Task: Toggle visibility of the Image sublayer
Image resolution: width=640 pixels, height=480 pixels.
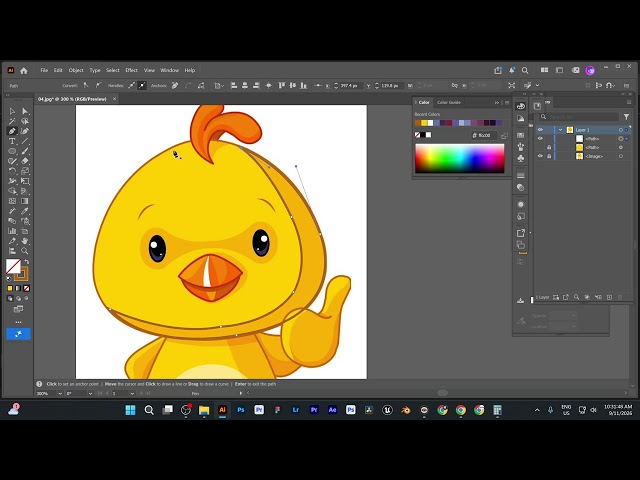Action: coord(540,156)
